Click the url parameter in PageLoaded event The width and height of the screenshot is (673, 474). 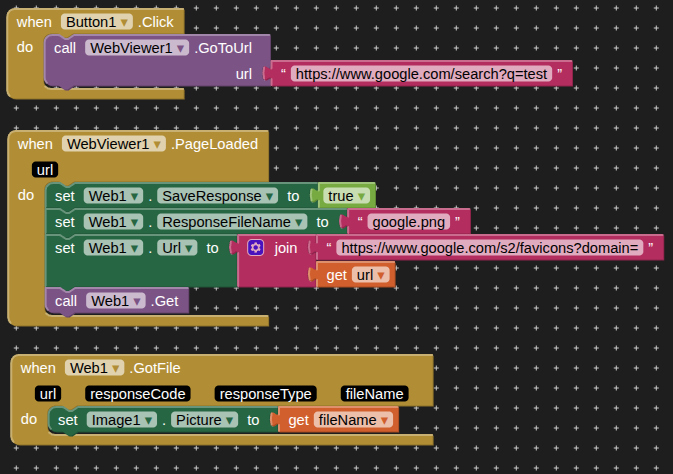point(44,169)
